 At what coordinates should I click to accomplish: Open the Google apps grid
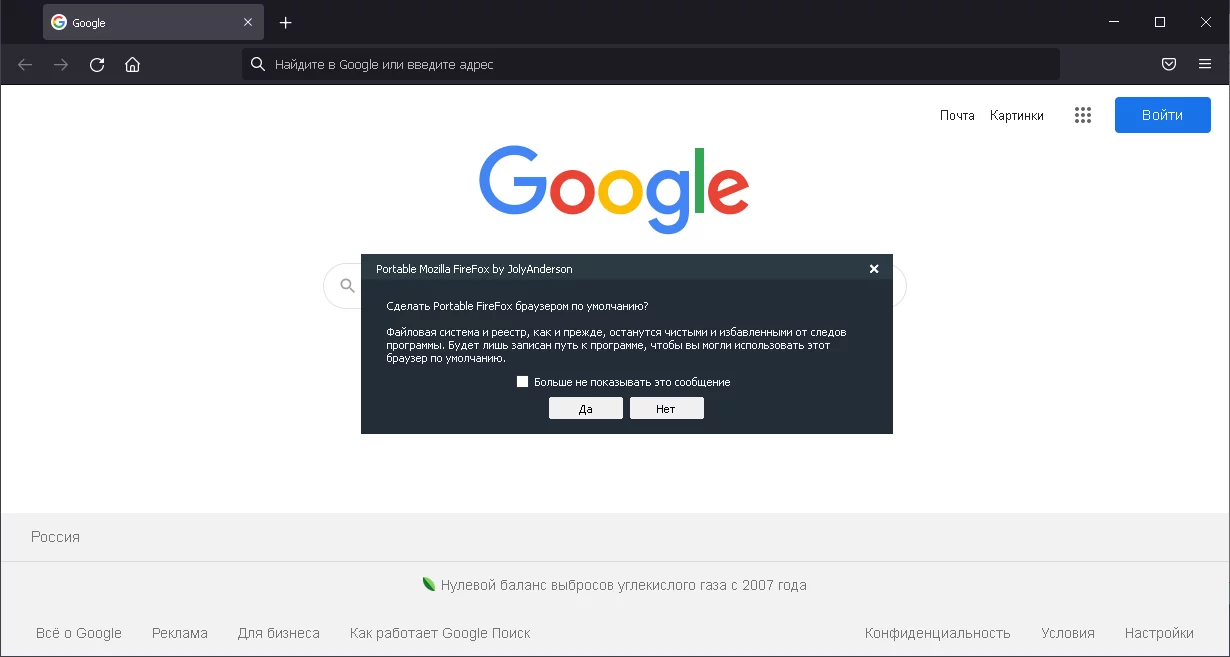(1082, 115)
